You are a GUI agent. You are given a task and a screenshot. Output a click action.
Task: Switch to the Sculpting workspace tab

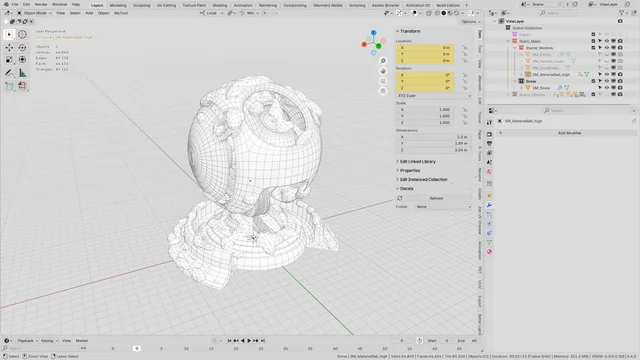point(142,5)
